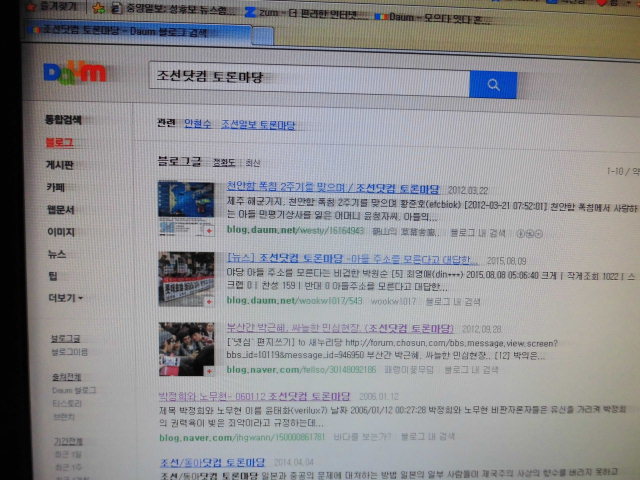Open the Daum logo homepage link
Screen dimensions: 640x480
click(75, 73)
